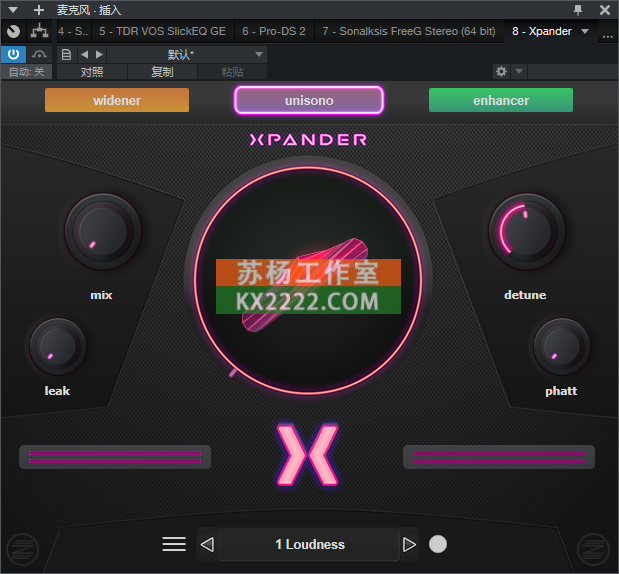Click the 对照 compare button
The width and height of the screenshot is (619, 574).
tap(92, 72)
